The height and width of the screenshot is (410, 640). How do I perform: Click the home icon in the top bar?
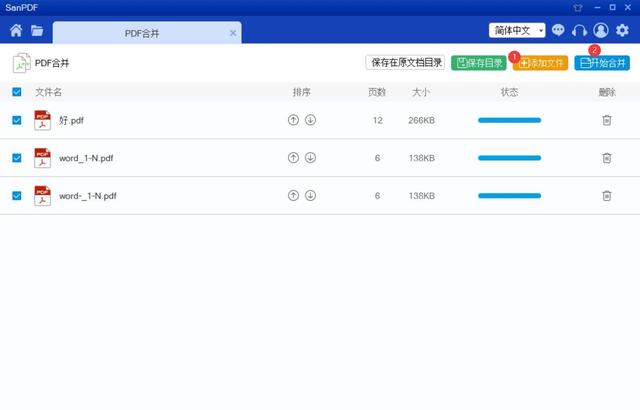[x=16, y=30]
